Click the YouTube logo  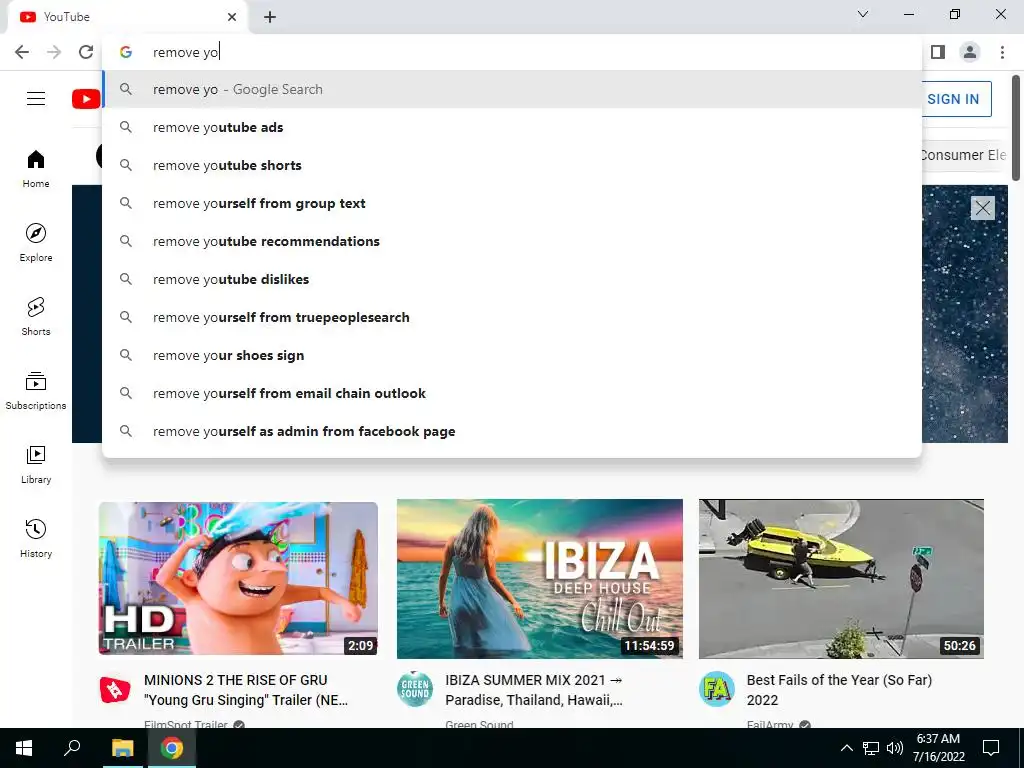(86, 99)
